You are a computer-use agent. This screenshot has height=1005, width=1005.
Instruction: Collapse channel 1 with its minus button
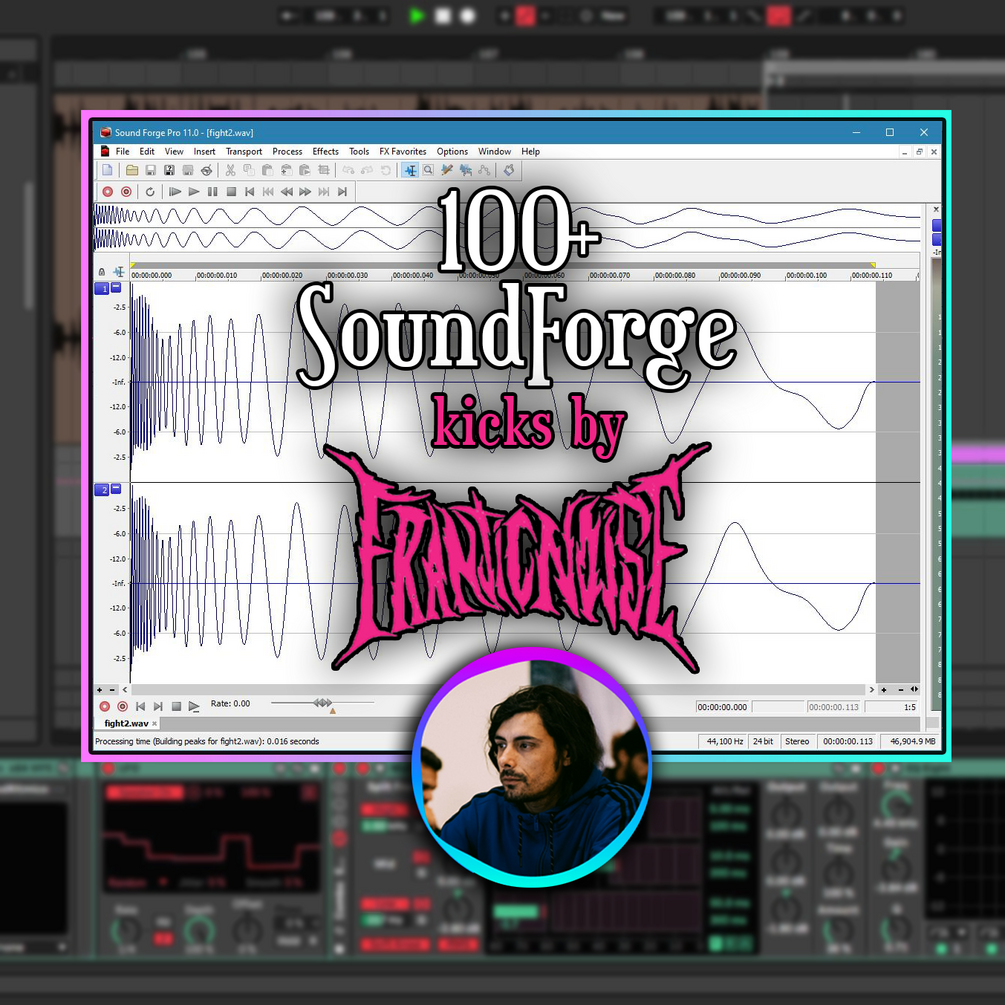116,288
